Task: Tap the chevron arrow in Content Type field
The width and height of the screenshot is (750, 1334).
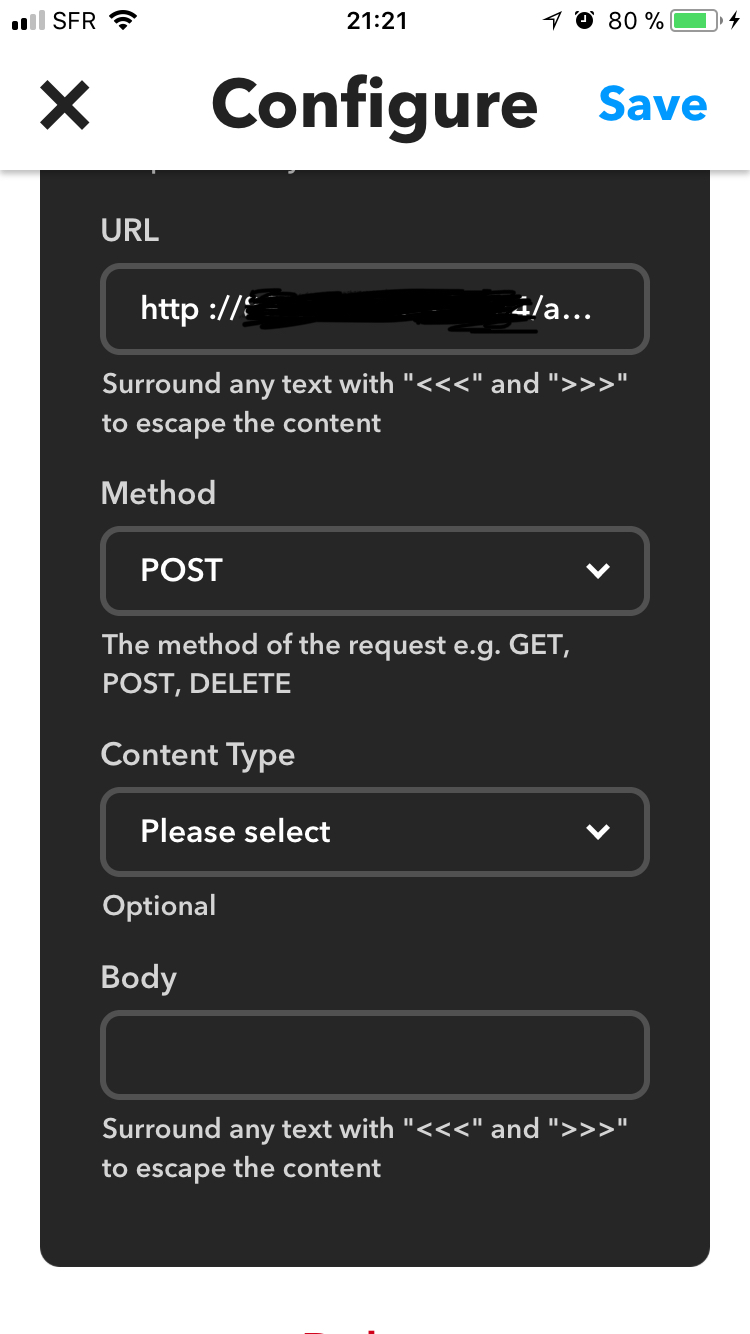Action: 598,832
